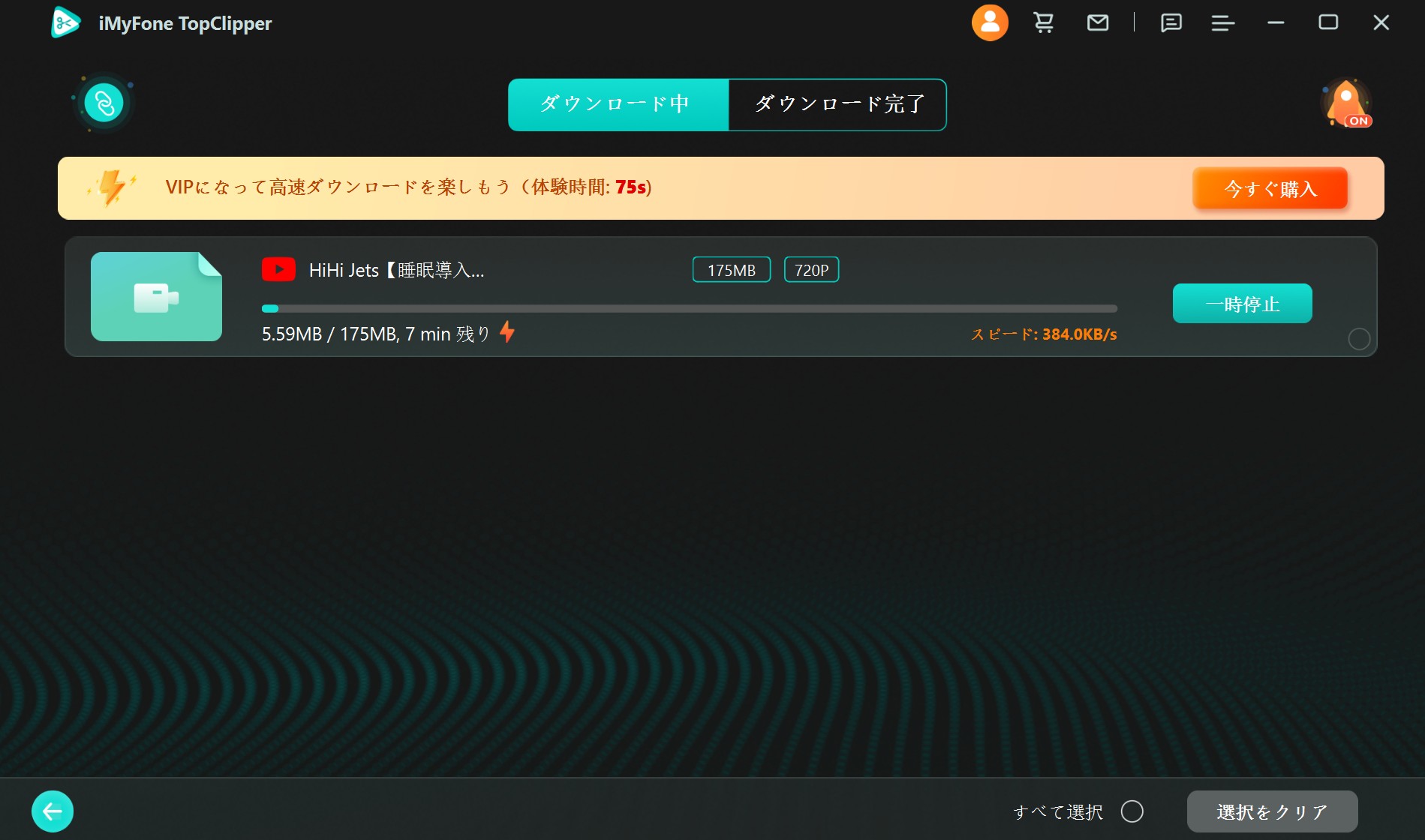1425x840 pixels.
Task: Click the speed text 384.0KB/s
Action: tap(1079, 334)
